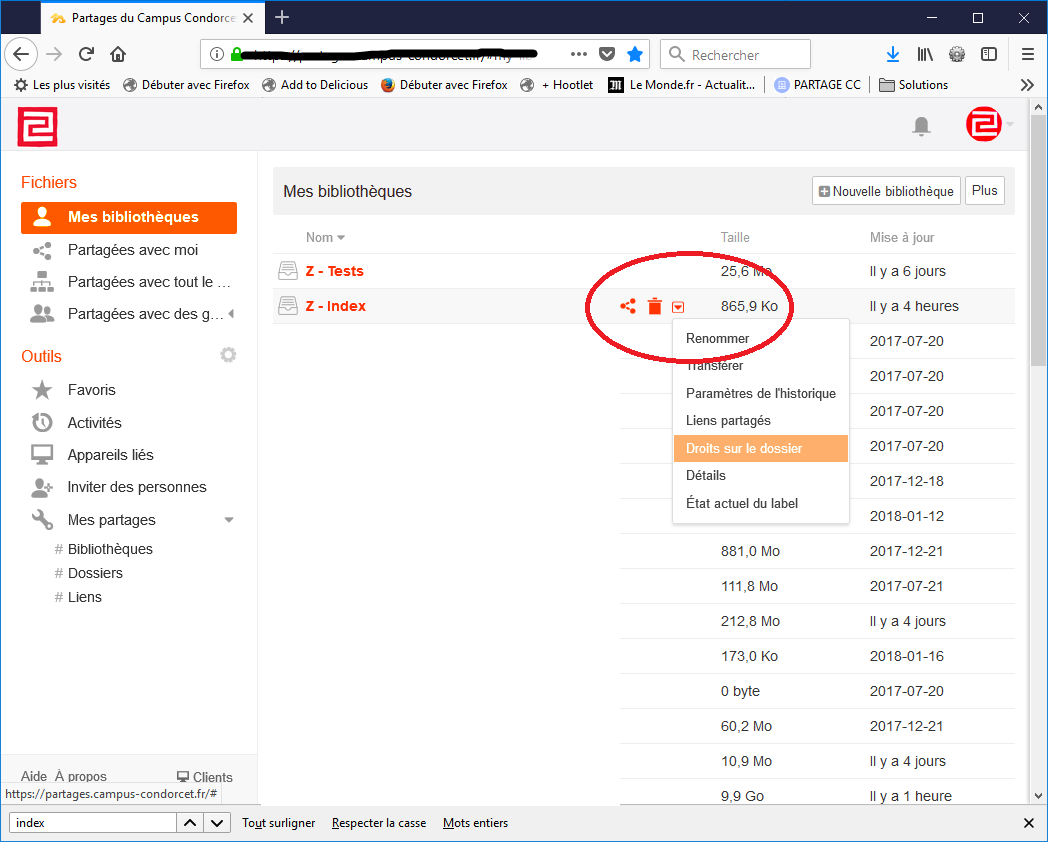The width and height of the screenshot is (1048, 842).
Task: Enable 'Mots entiers' find option
Action: (475, 823)
